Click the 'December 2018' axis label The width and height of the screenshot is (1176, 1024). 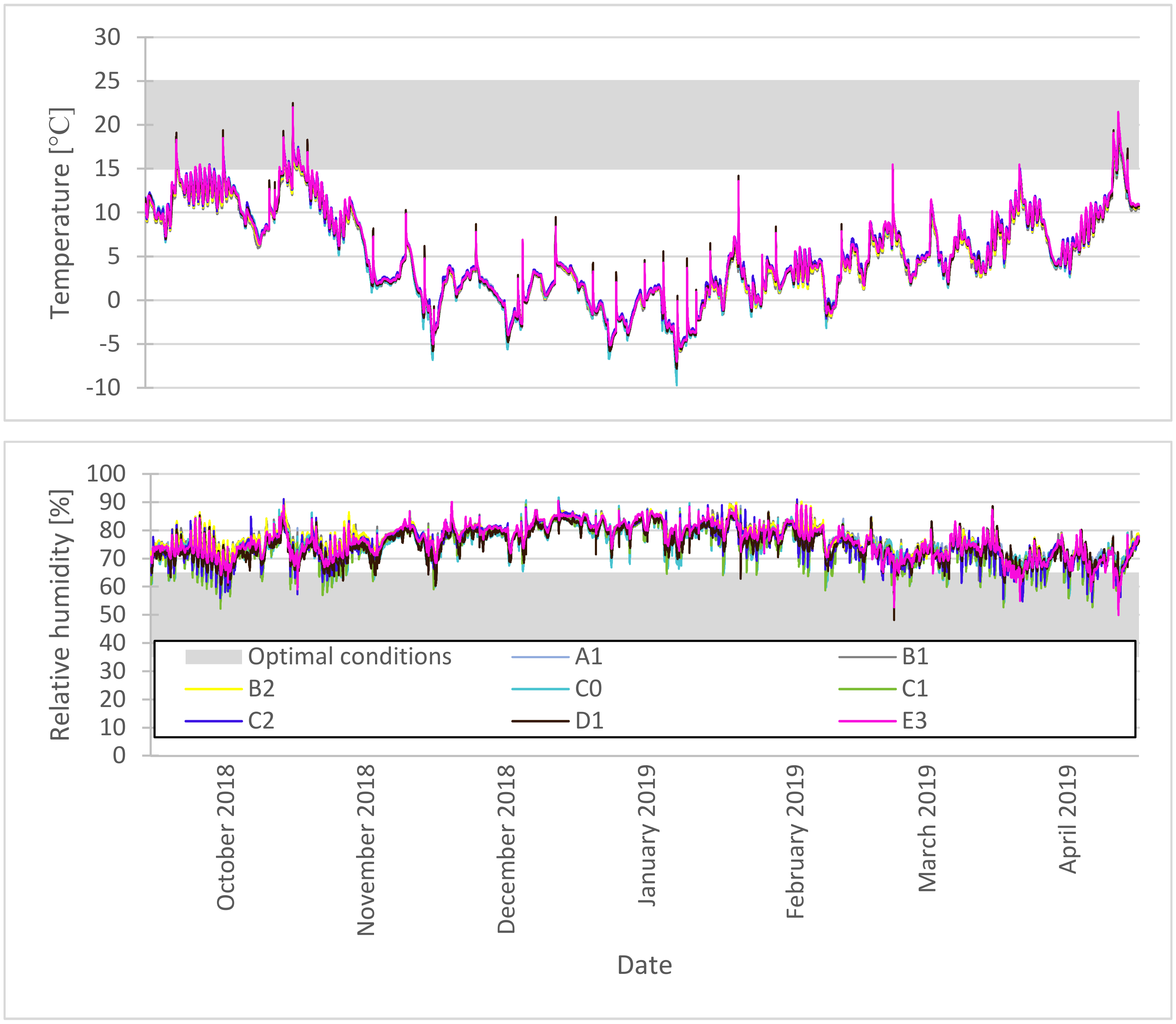(x=506, y=849)
